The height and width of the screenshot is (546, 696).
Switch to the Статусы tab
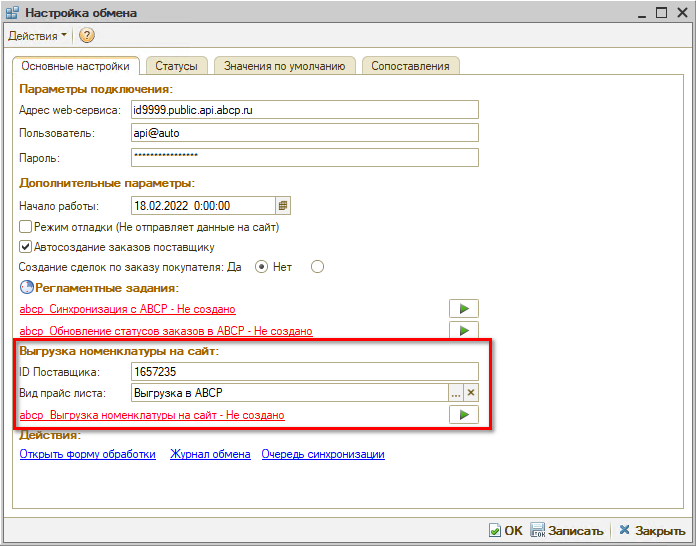pos(176,66)
